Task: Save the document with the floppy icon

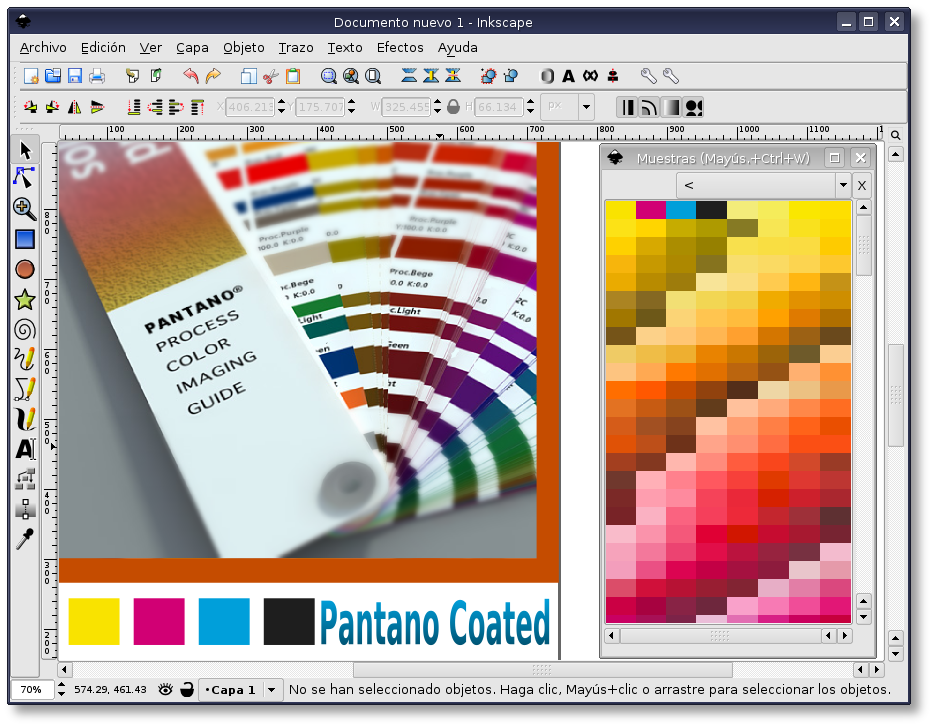Action: click(75, 76)
